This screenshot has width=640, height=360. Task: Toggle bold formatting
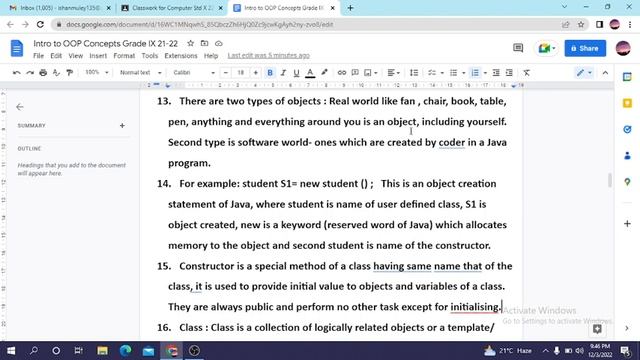point(270,73)
